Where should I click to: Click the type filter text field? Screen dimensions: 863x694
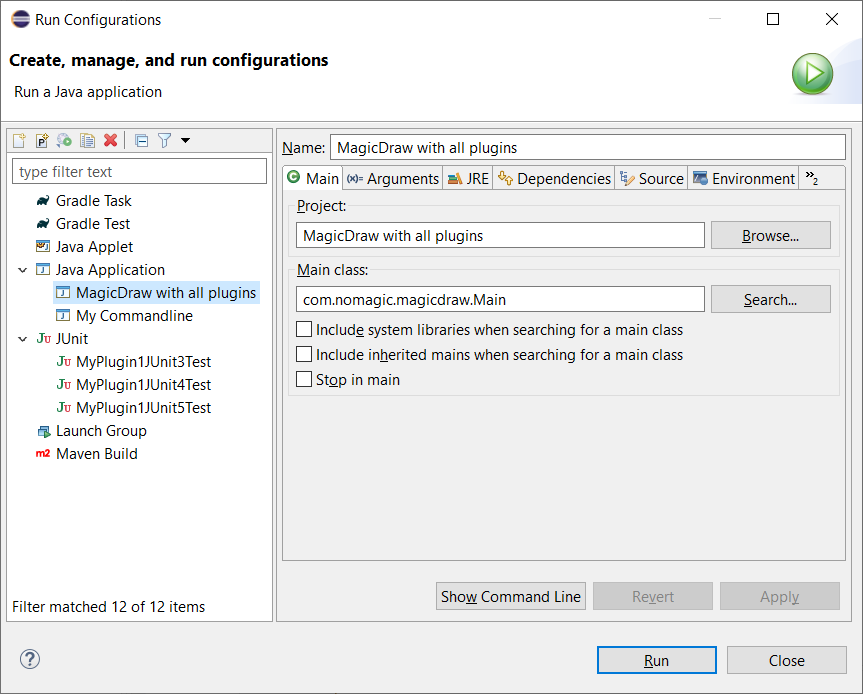pyautogui.click(x=140, y=172)
